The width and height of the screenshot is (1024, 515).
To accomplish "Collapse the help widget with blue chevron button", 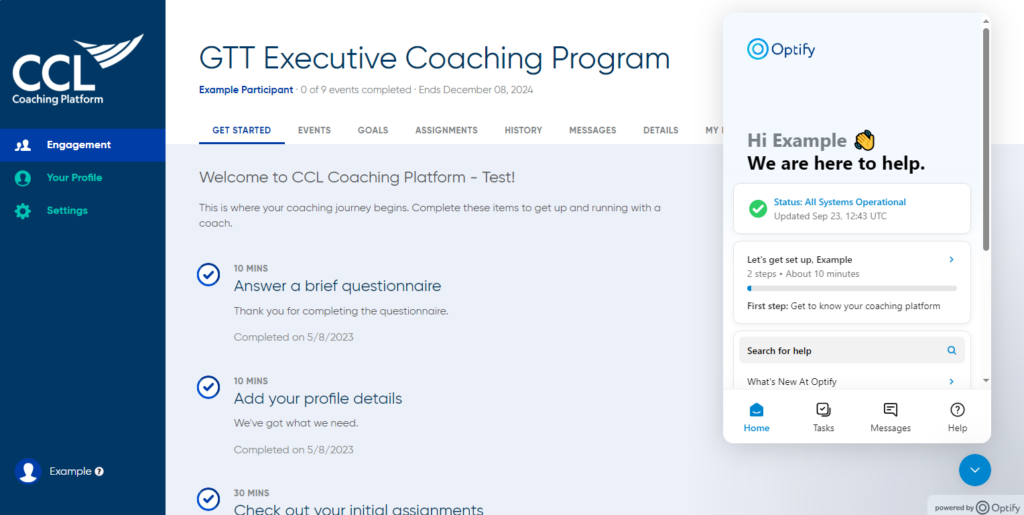I will (975, 470).
